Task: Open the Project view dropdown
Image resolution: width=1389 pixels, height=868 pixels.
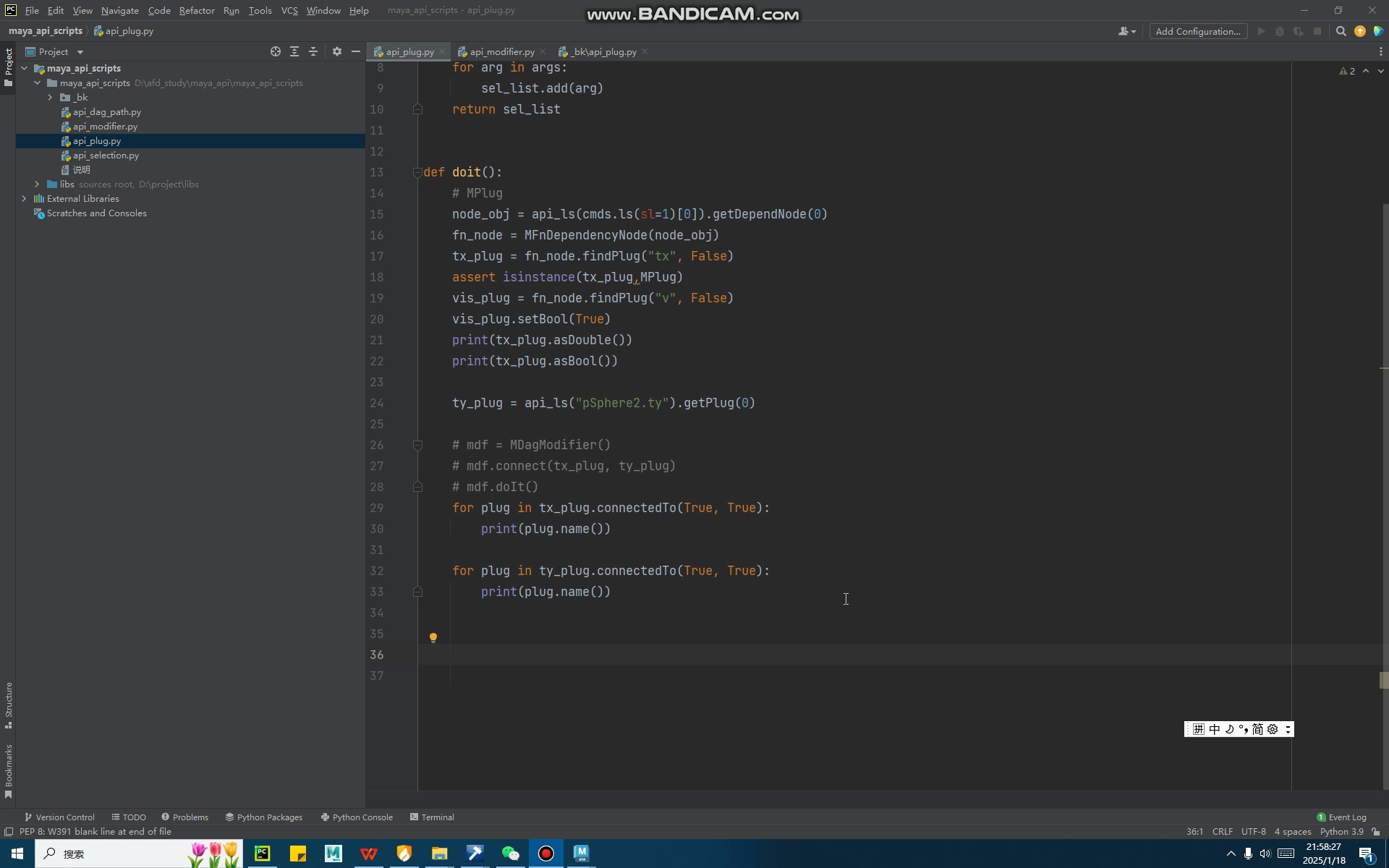Action: [55, 51]
